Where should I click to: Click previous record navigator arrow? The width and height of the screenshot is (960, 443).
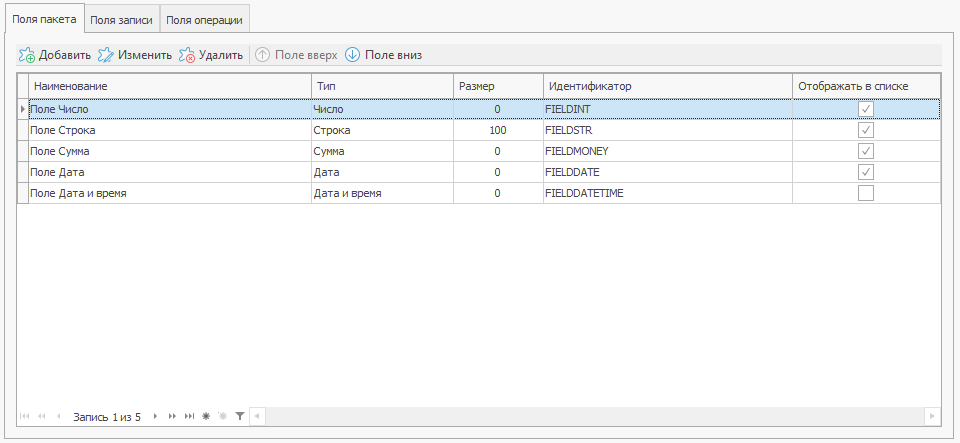point(58,416)
